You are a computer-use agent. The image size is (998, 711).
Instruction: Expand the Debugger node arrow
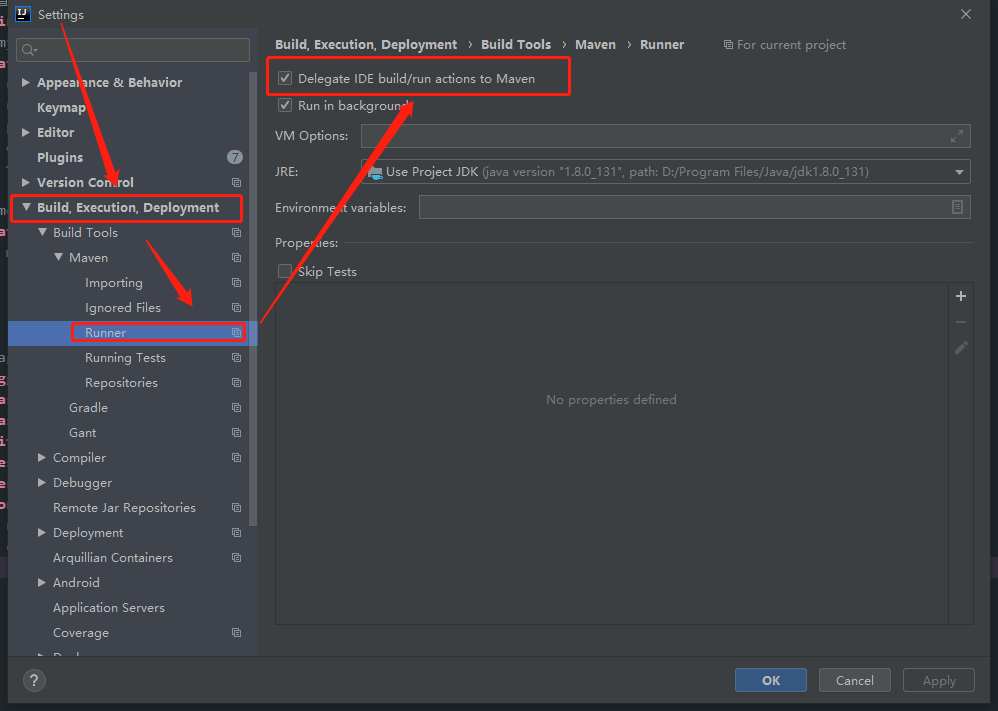pos(41,482)
